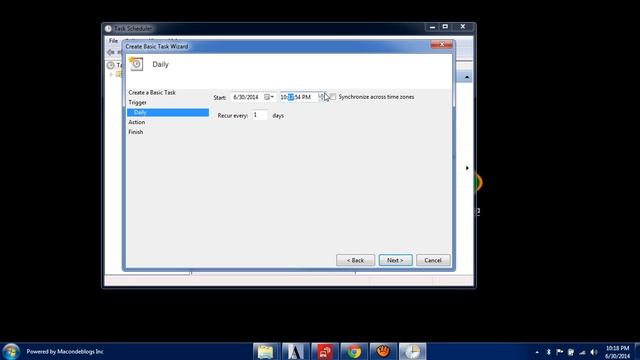
Task: Minimize the Task Scheduler window
Action: click(x=432, y=27)
